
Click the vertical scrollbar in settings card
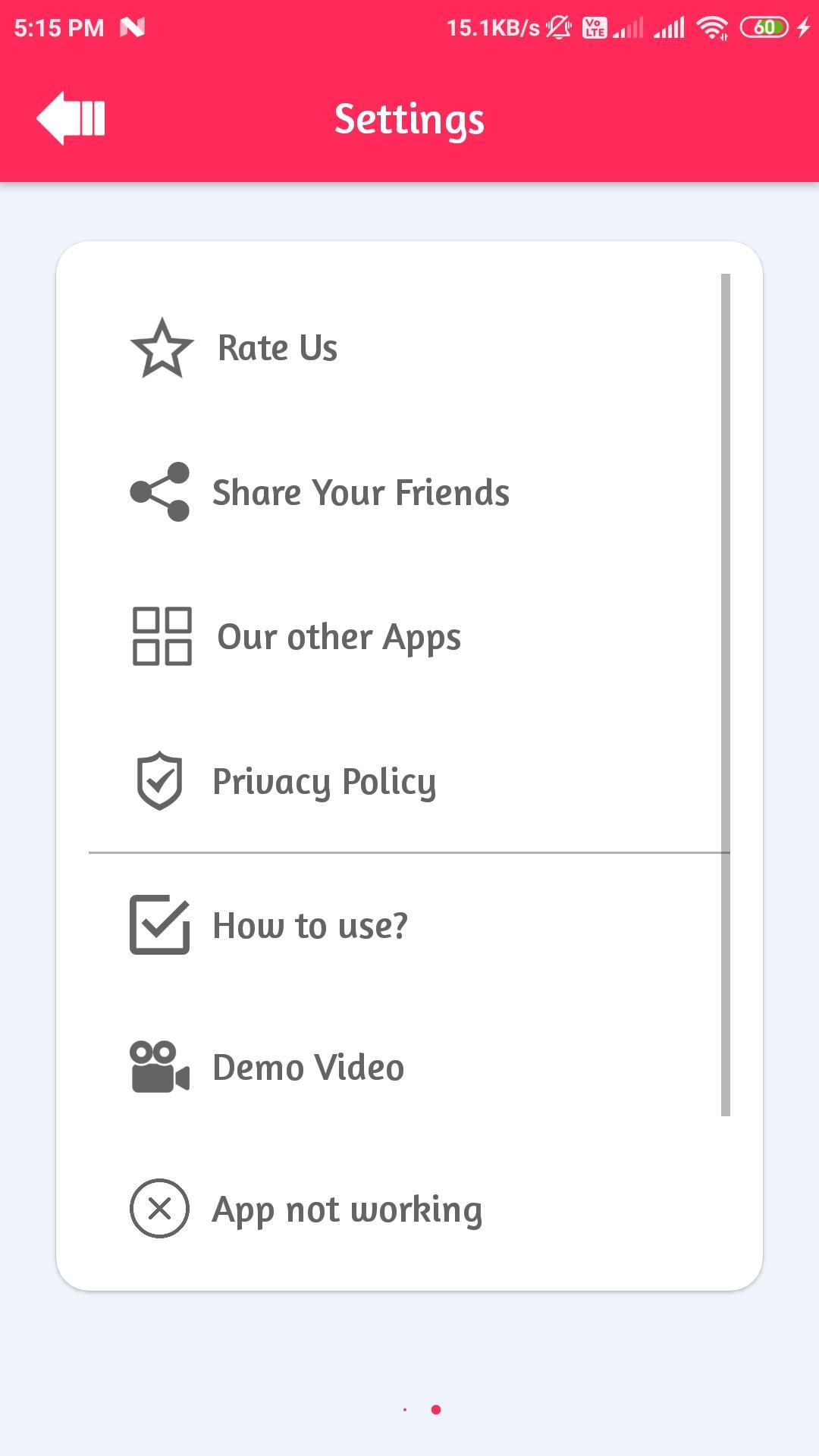click(x=726, y=695)
